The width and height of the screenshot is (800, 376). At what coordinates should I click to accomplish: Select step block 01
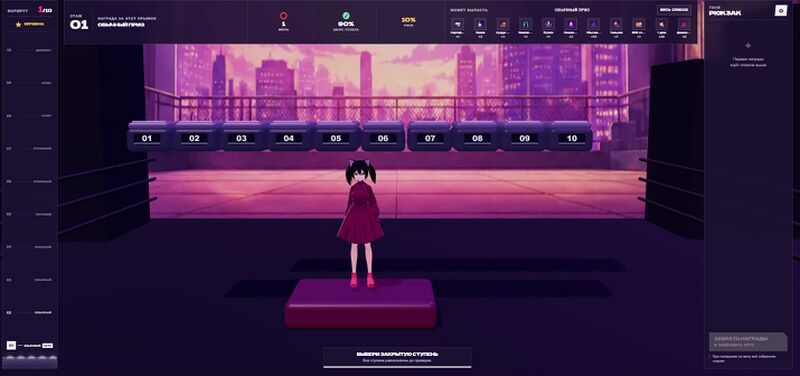click(147, 136)
